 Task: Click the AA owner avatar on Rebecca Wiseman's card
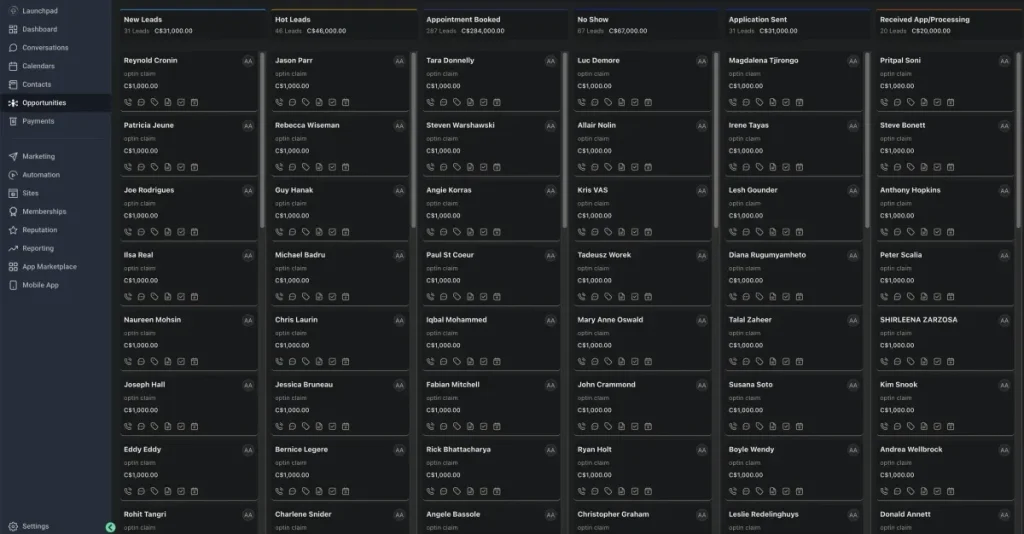(399, 126)
